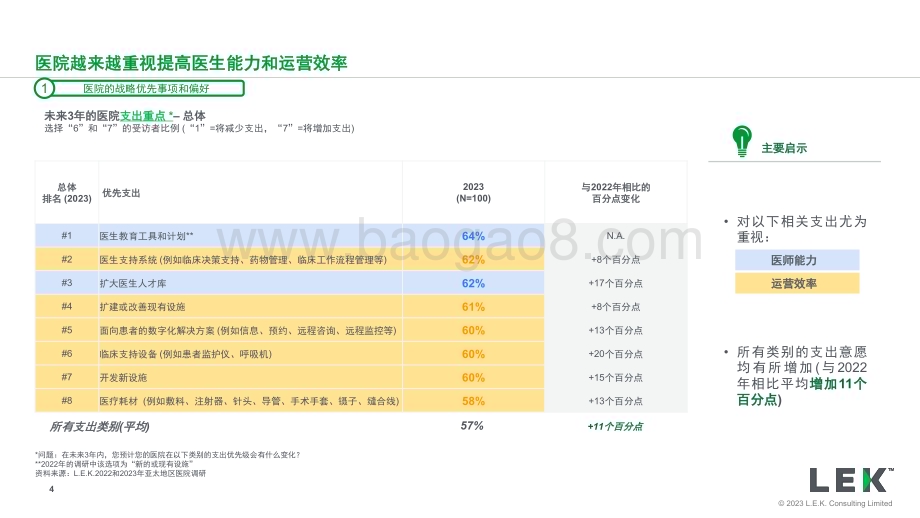Image resolution: width=920 pixels, height=518 pixels.
Task: Select the slide title 医院越来越重视提高医生能力和运营效率
Action: (191, 63)
